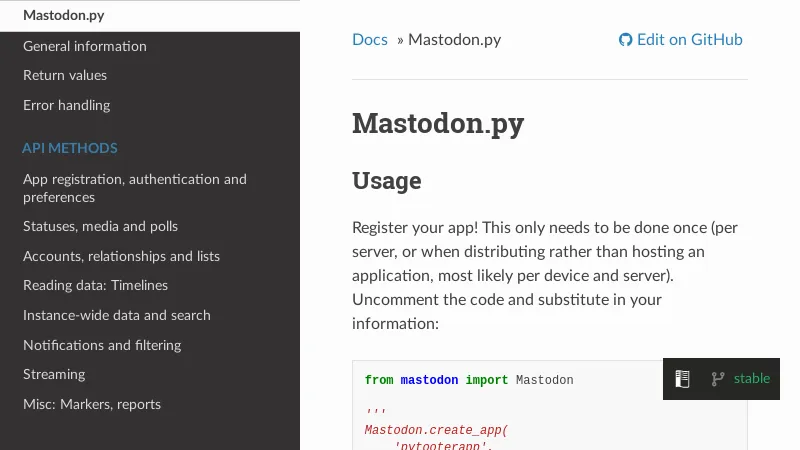Click the GitHub icon beside Edit on GitHub
This screenshot has width=800, height=450.
tap(625, 40)
